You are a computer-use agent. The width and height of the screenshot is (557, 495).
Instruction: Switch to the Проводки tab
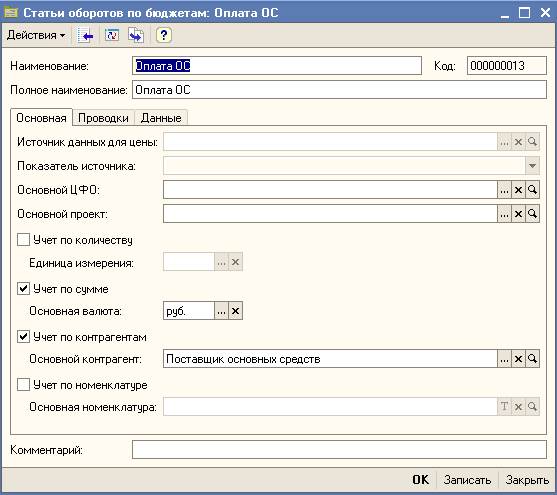[x=103, y=118]
